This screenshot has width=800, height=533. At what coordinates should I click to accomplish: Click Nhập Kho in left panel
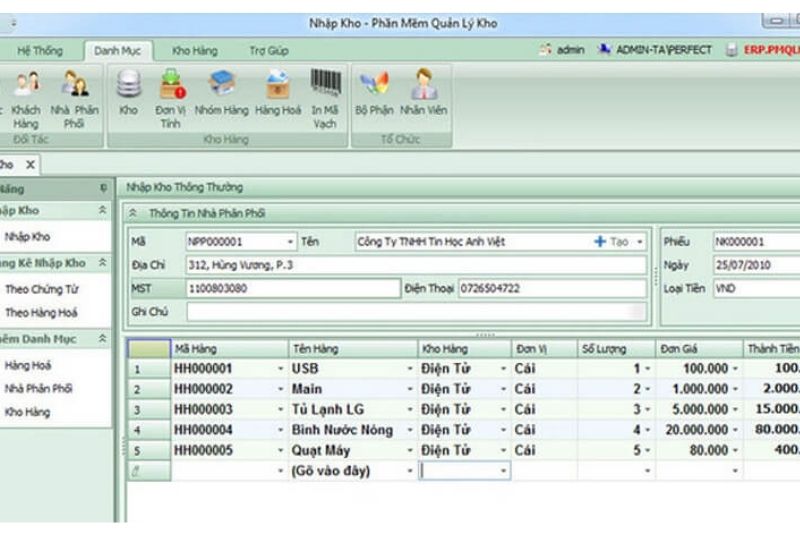[27, 237]
